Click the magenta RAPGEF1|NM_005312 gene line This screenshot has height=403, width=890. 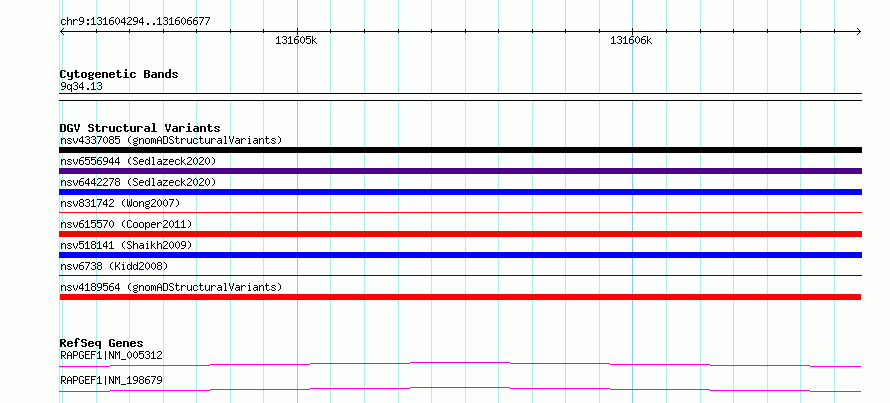coord(460,364)
